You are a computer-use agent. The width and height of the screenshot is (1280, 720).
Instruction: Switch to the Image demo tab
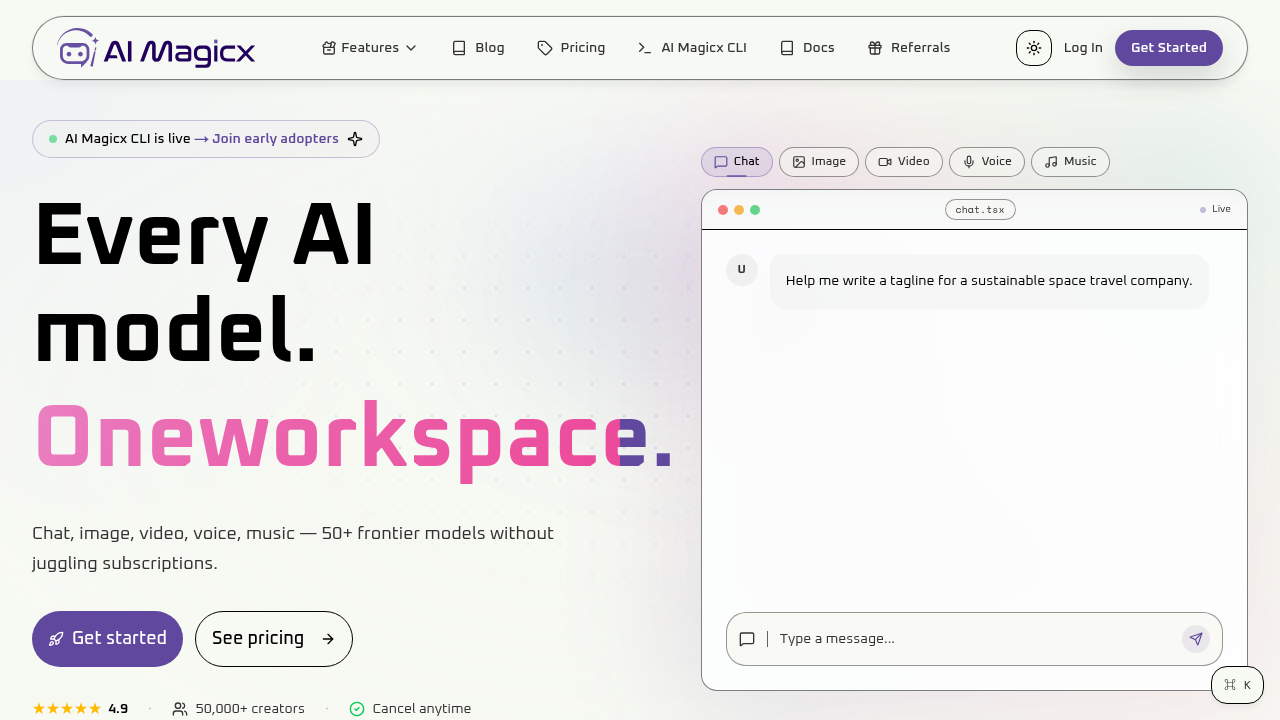point(819,162)
